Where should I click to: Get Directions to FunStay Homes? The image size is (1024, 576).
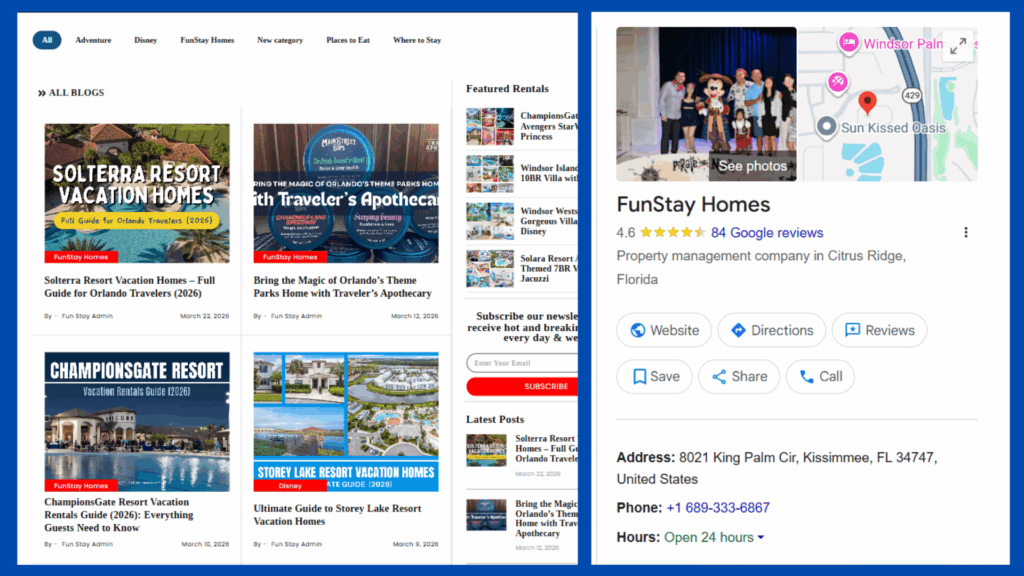(772, 330)
